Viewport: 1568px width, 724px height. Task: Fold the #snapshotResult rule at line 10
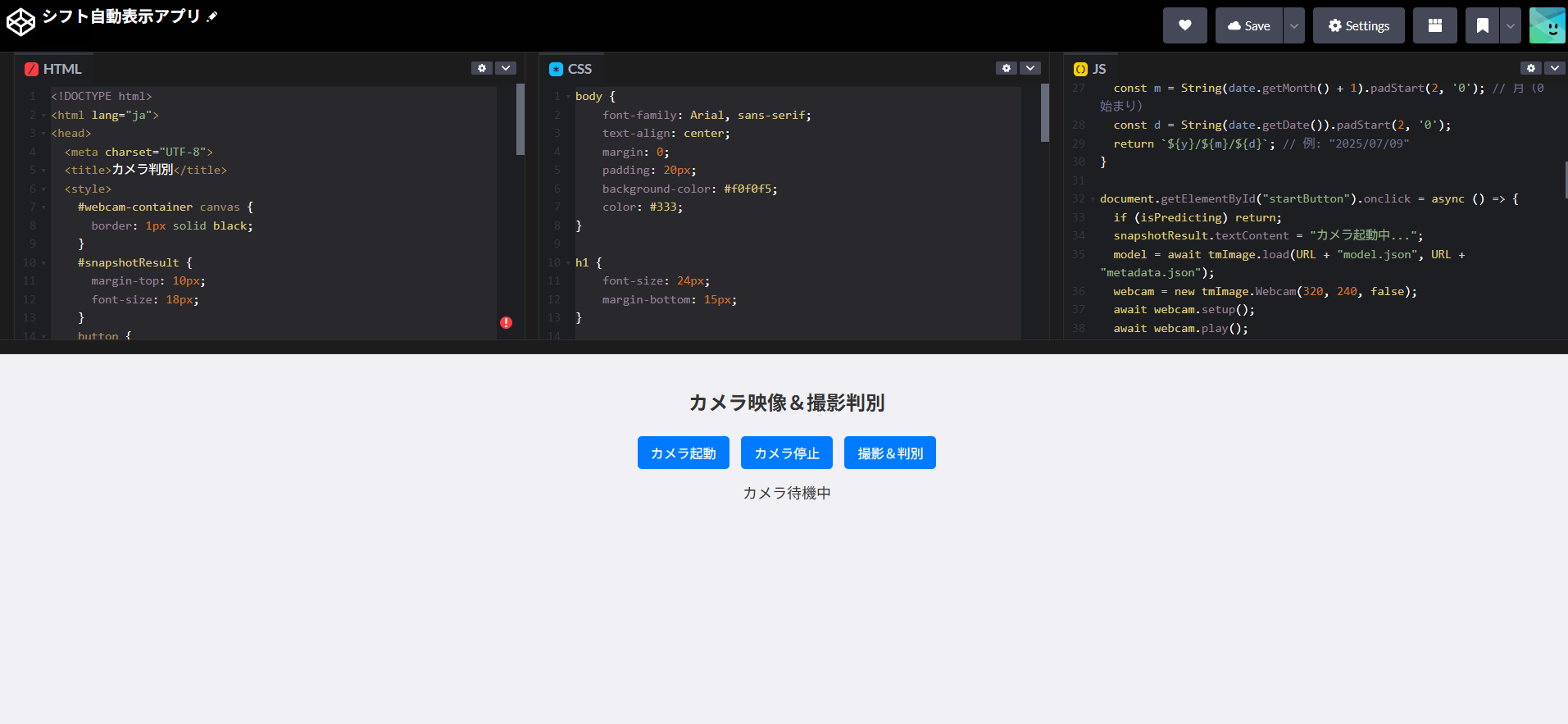pos(43,263)
